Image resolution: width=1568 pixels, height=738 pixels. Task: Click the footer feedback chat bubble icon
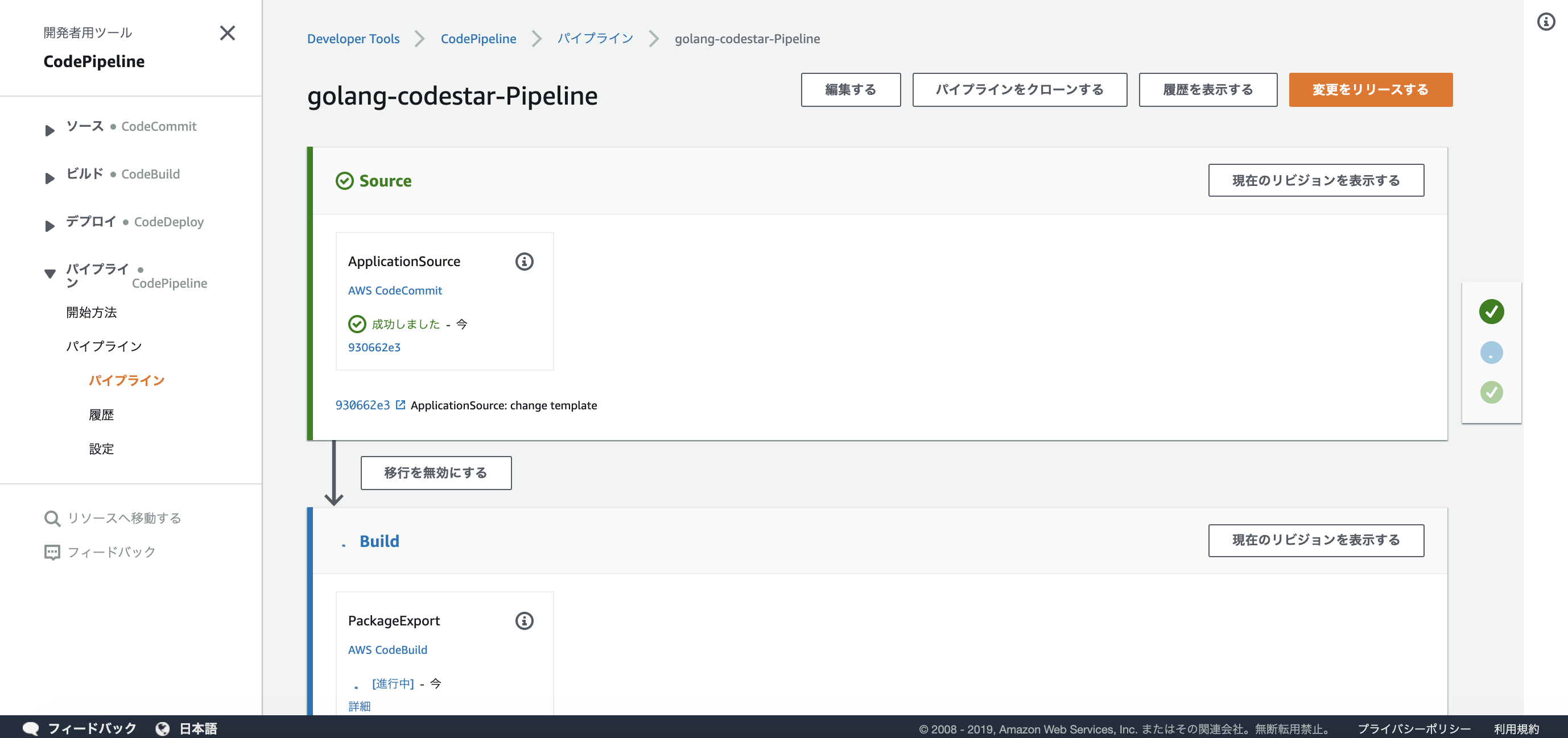30,728
